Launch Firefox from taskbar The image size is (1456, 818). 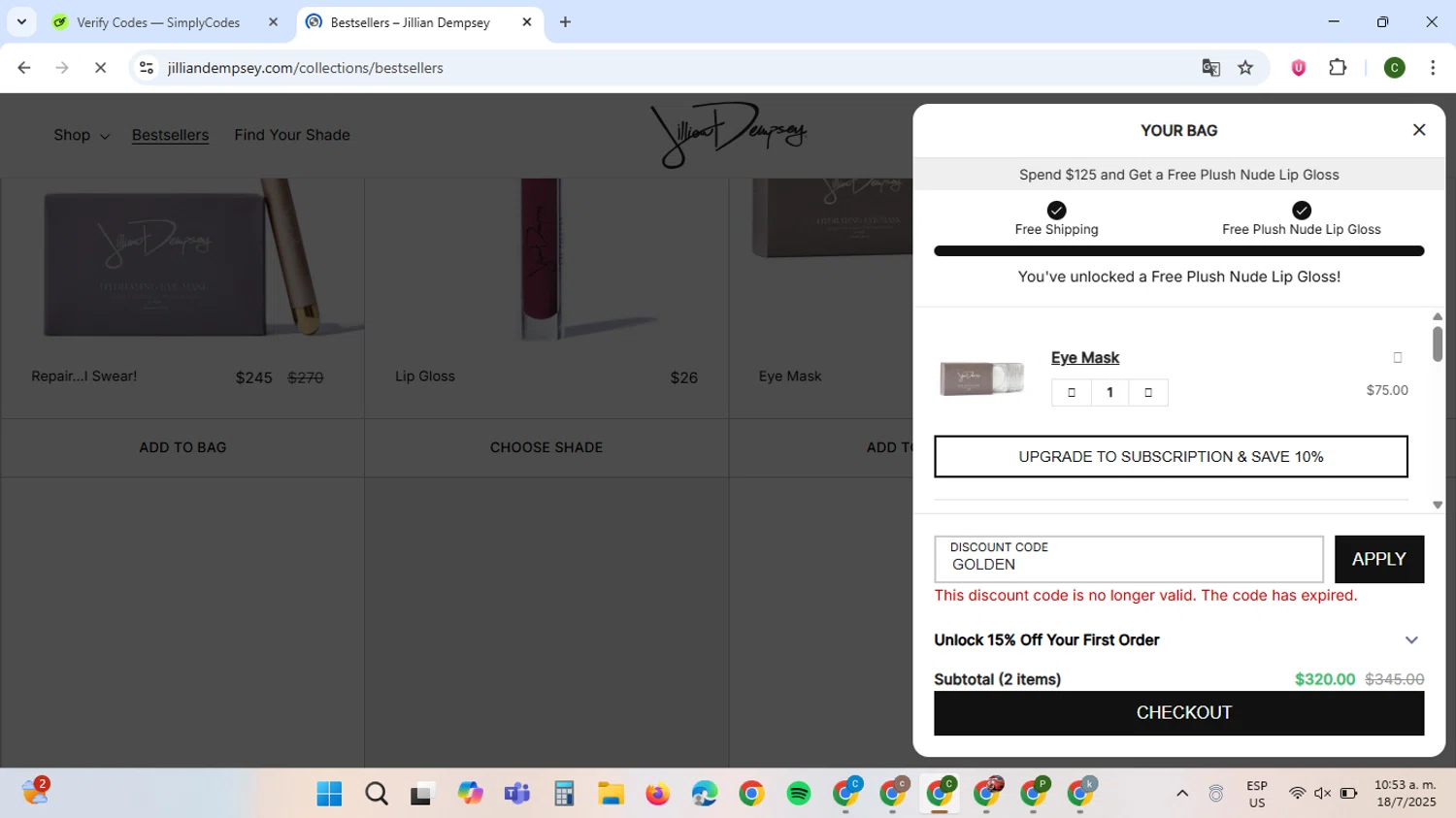click(x=658, y=794)
